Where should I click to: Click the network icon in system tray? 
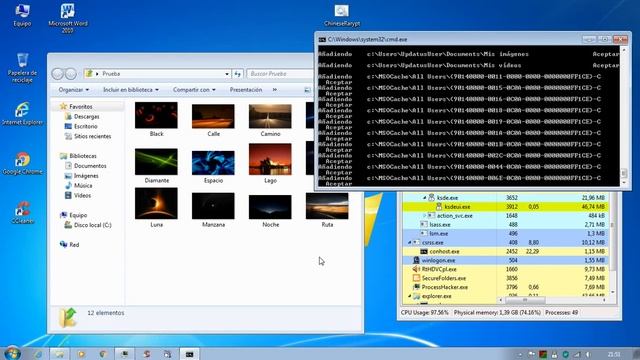click(577, 354)
